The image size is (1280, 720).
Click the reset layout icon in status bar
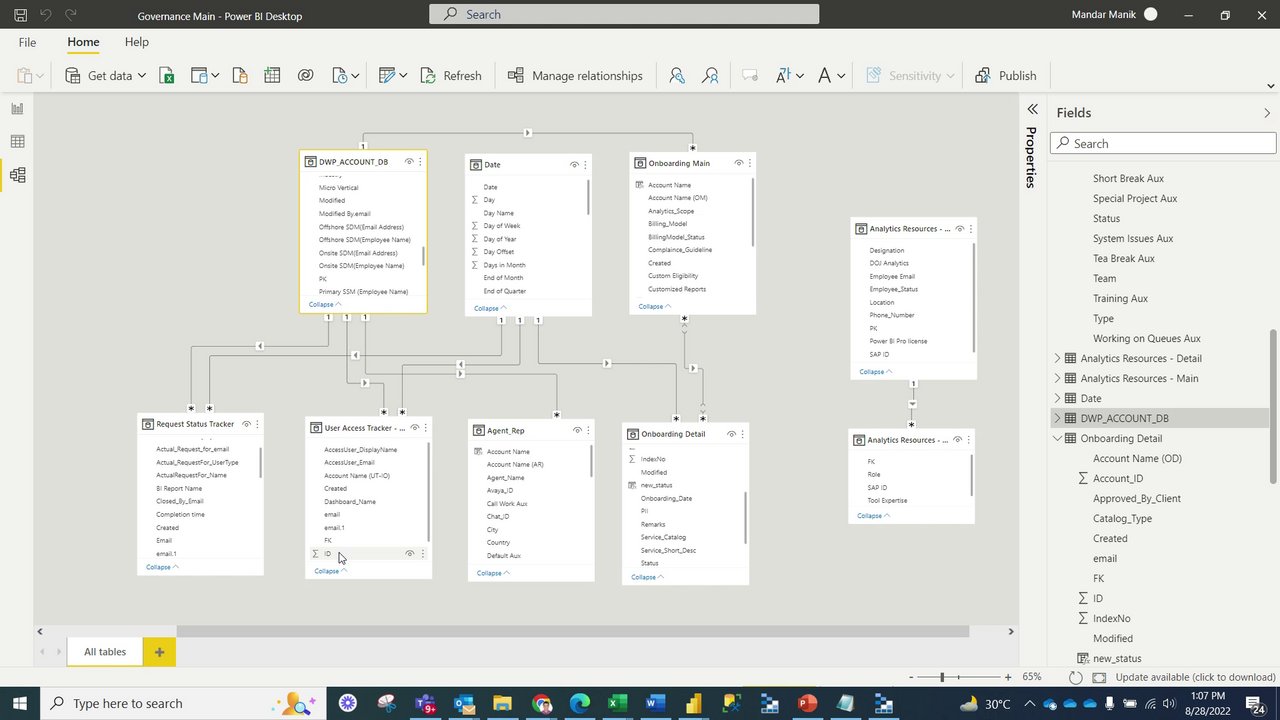(x=1076, y=677)
